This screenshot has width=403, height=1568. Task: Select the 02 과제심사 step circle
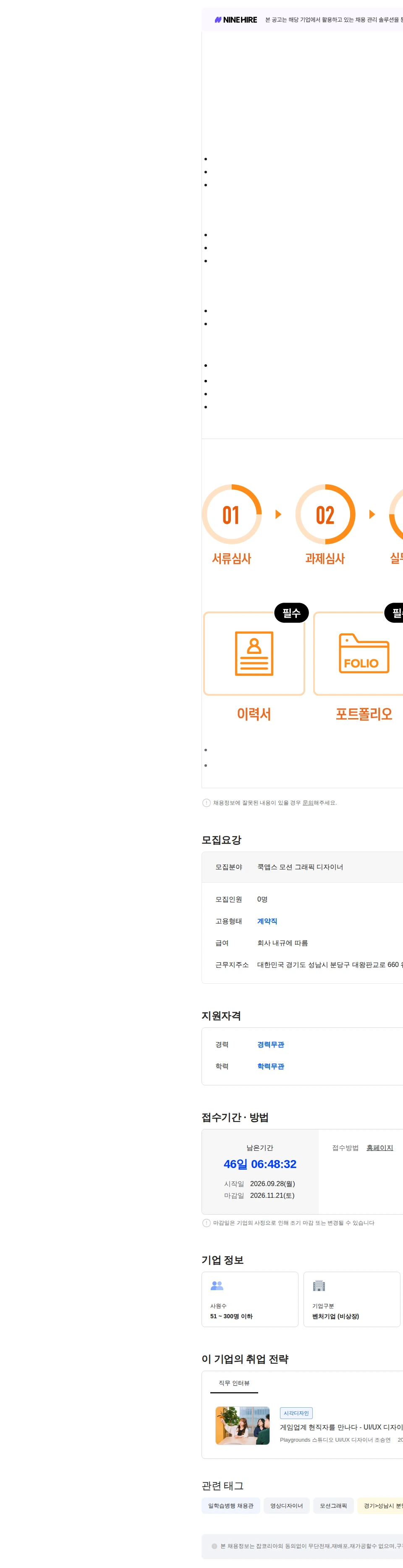pos(325,515)
